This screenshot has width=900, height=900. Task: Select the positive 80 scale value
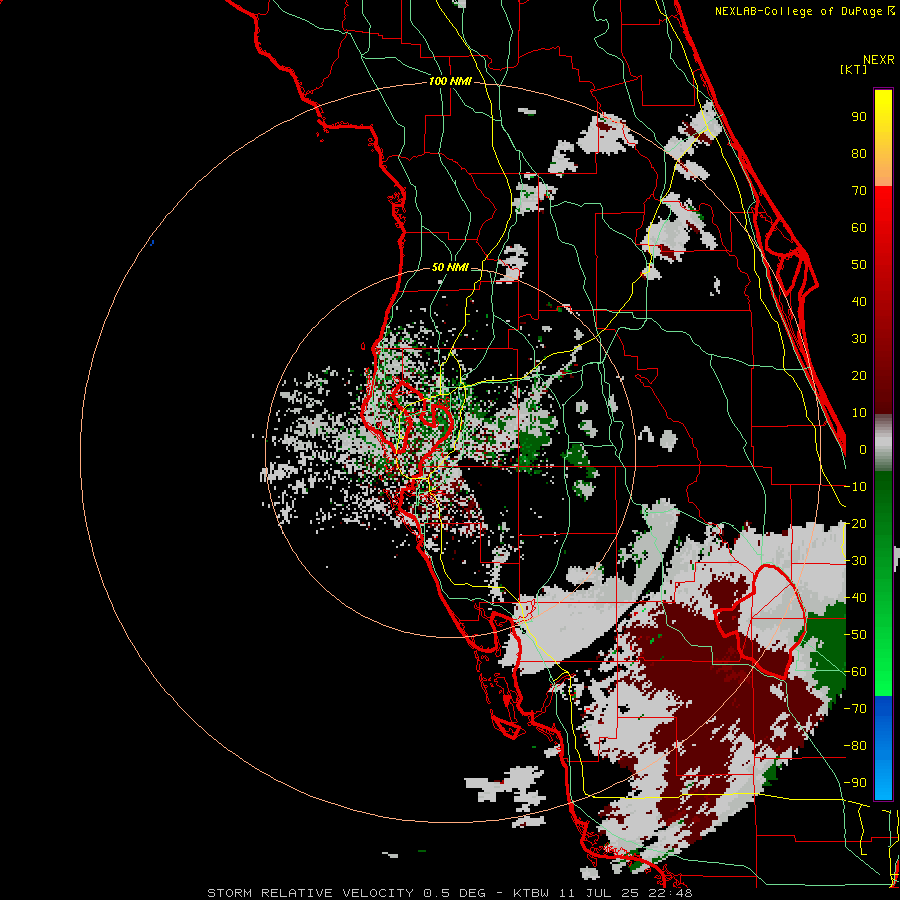tap(859, 153)
